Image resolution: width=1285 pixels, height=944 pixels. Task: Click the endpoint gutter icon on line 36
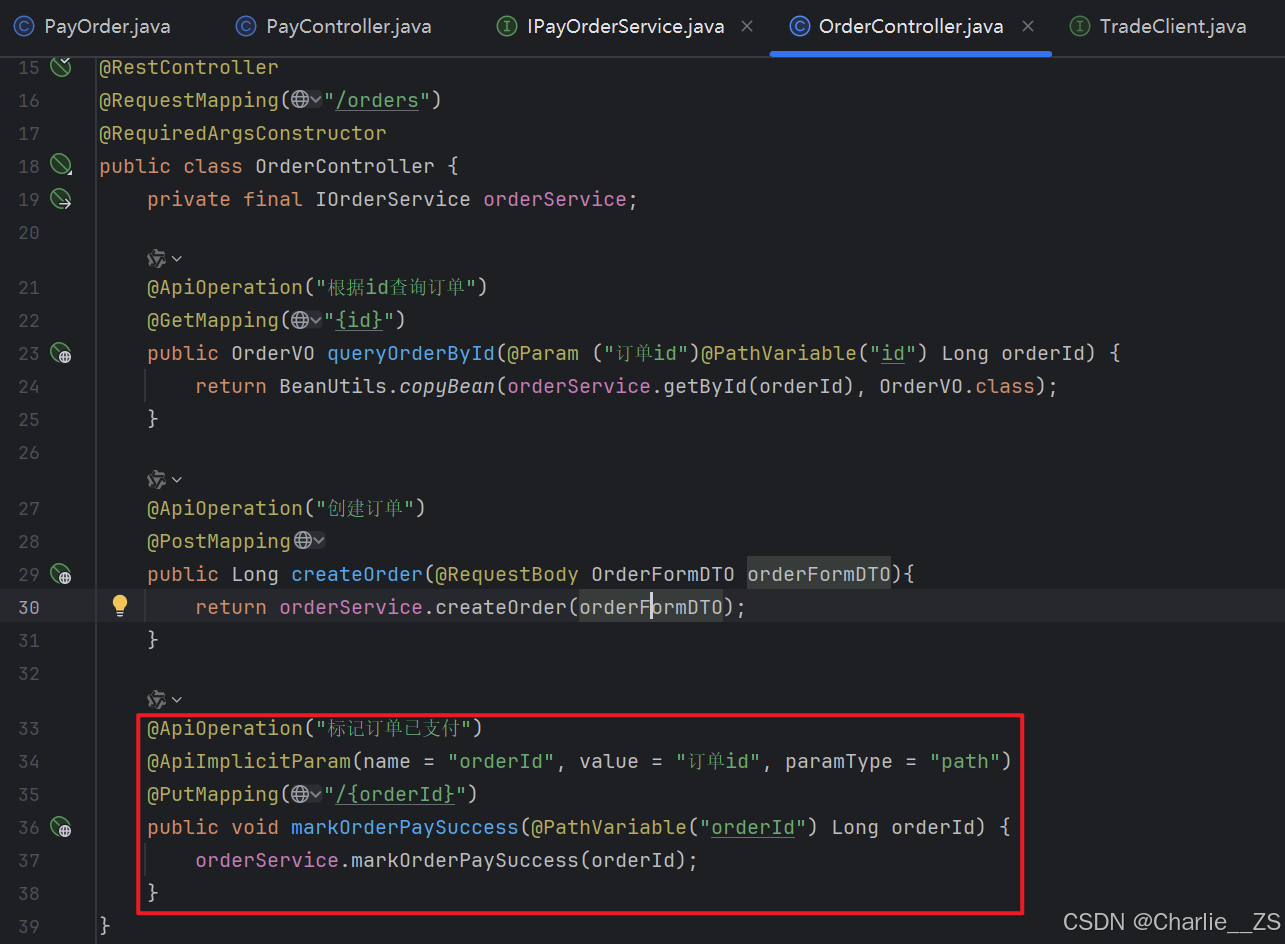(x=61, y=827)
